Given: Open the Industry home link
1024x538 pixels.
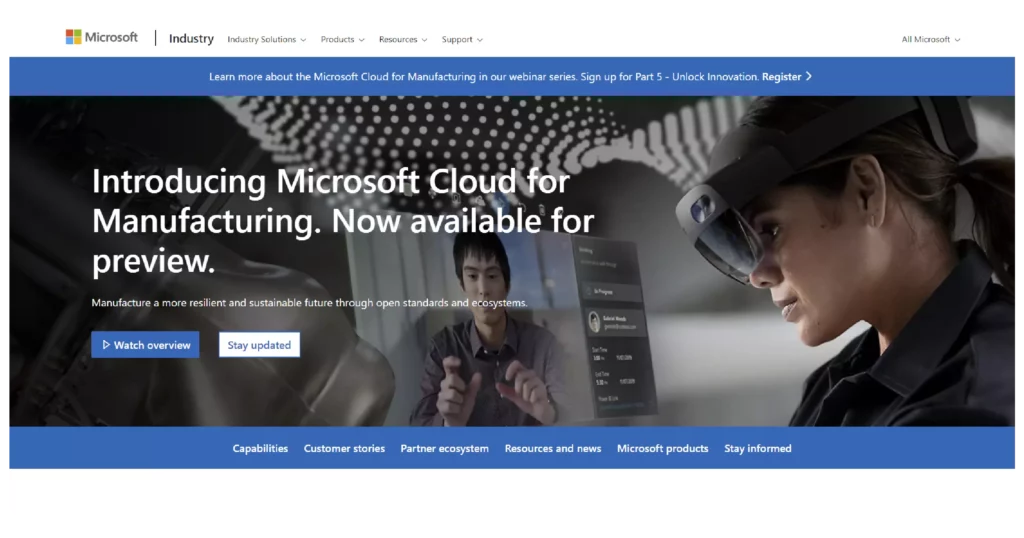Looking at the screenshot, I should pos(191,39).
